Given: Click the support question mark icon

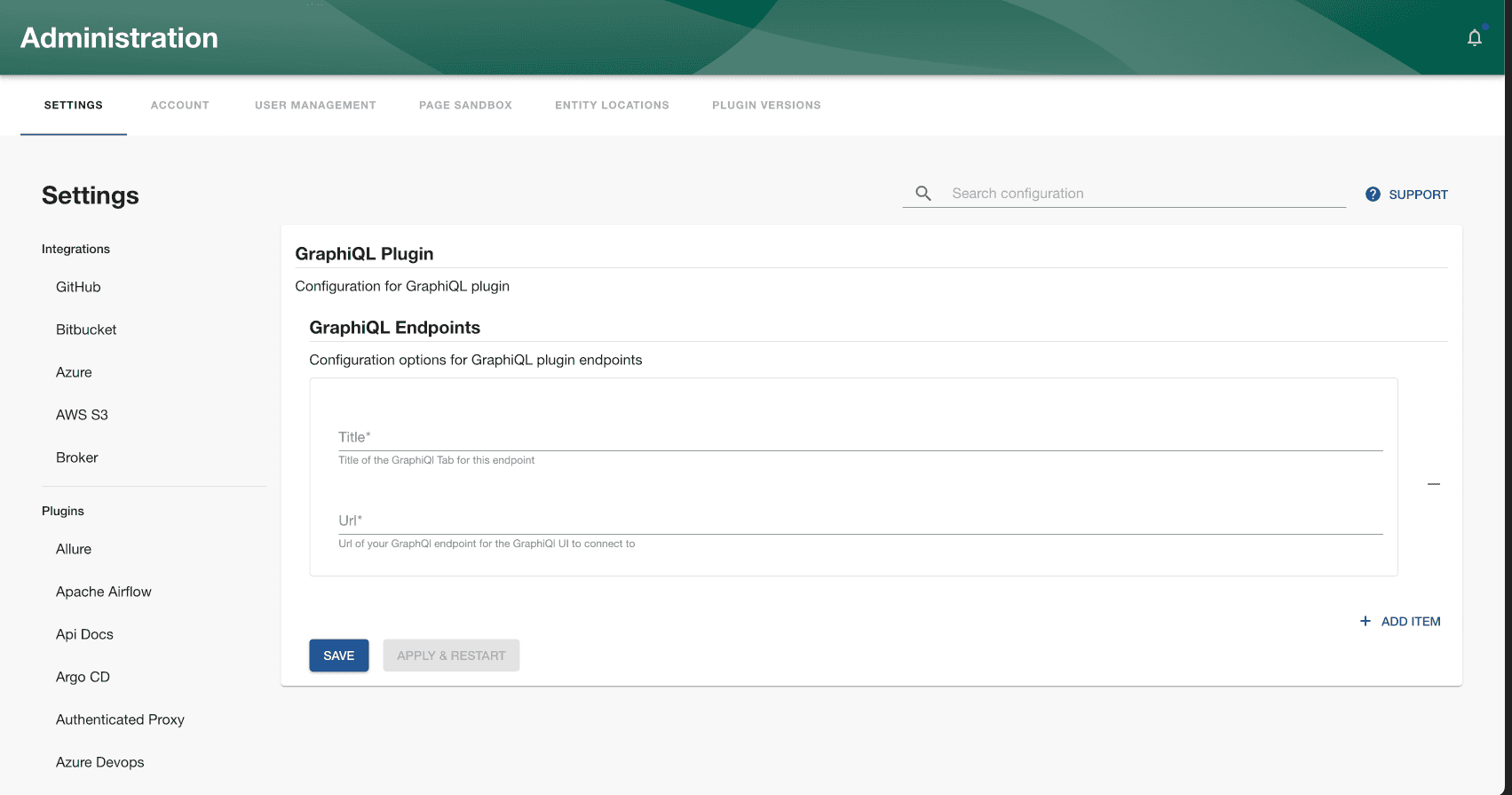Looking at the screenshot, I should tap(1373, 195).
